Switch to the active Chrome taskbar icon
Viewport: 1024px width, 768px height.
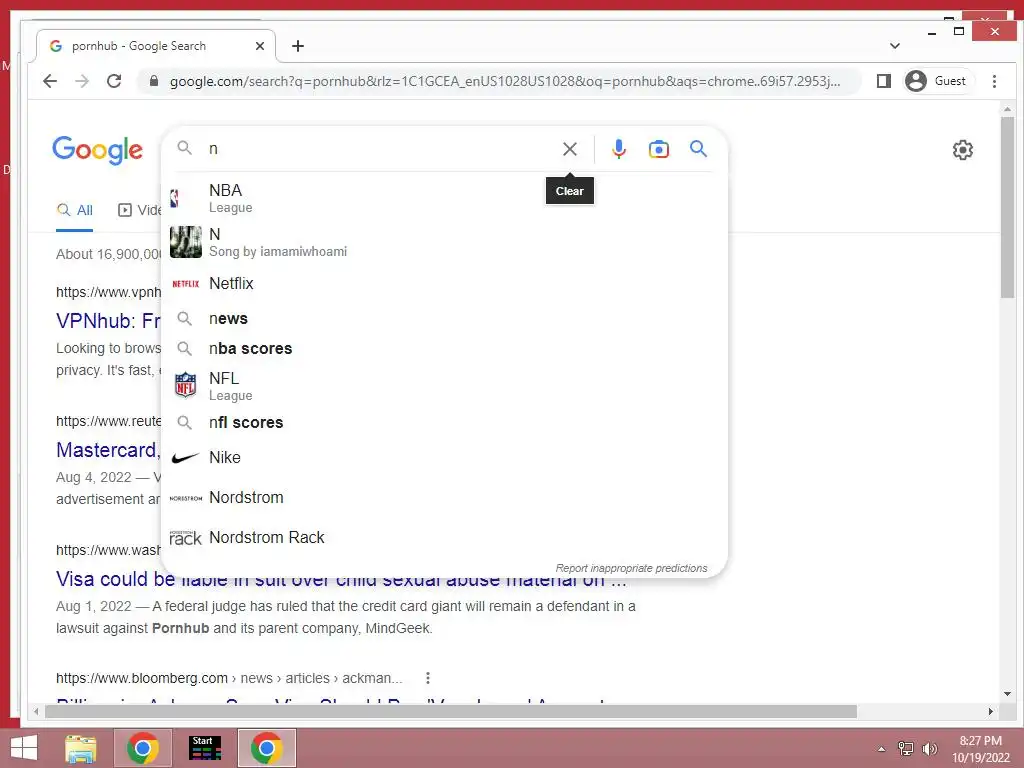(x=266, y=748)
